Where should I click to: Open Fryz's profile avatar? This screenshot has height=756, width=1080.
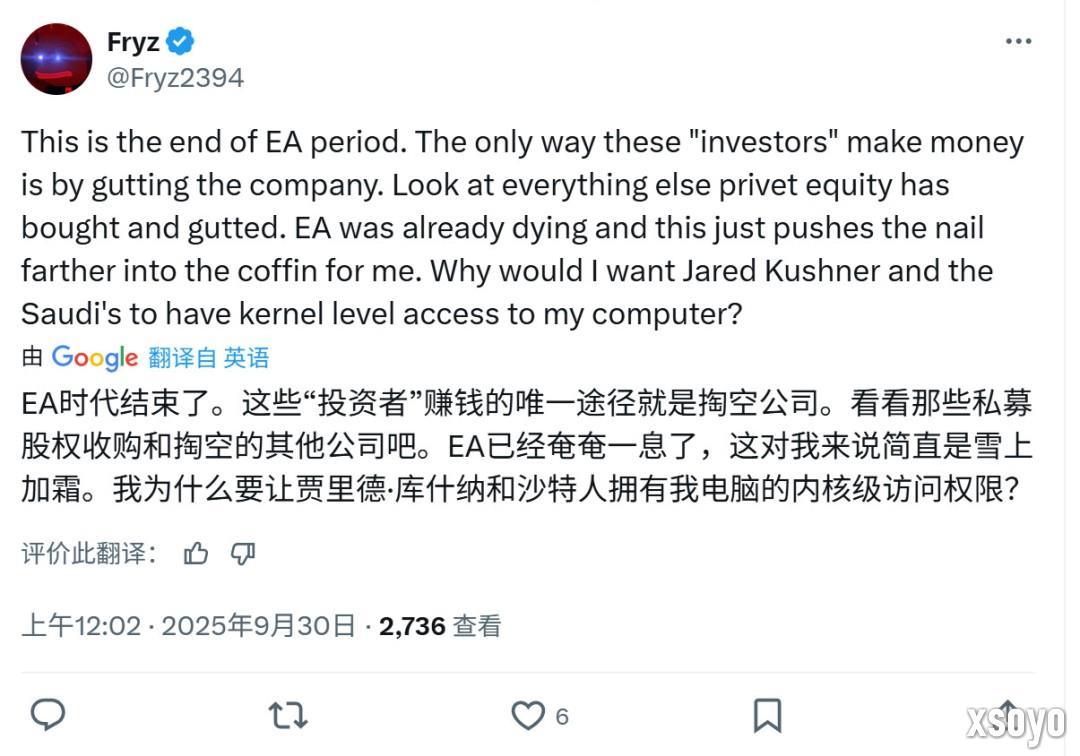tap(57, 59)
